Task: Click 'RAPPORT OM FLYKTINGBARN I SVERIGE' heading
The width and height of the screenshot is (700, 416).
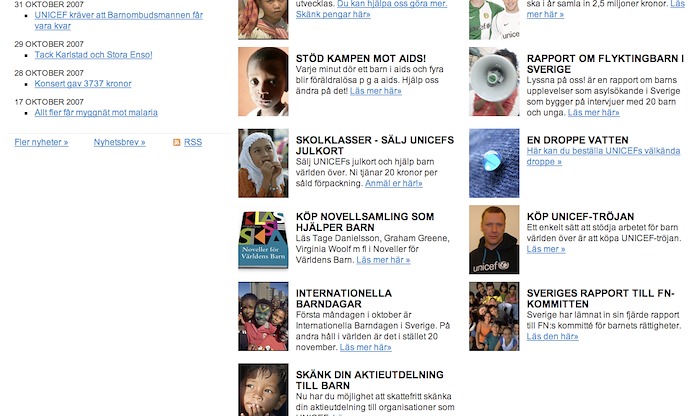Action: (x=605, y=64)
